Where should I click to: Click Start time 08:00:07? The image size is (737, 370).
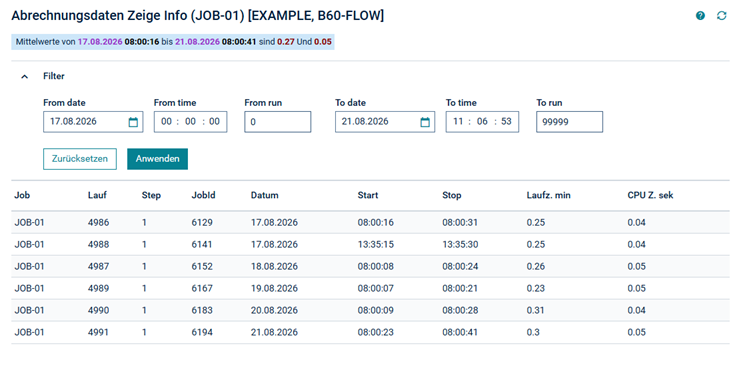click(376, 288)
